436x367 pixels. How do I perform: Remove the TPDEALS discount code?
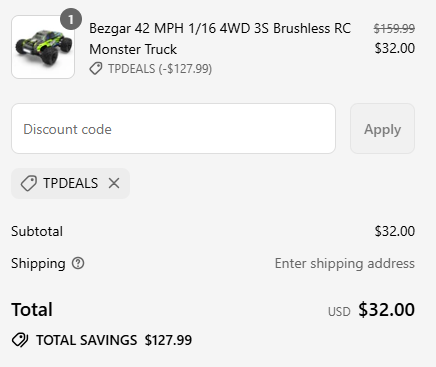114,183
